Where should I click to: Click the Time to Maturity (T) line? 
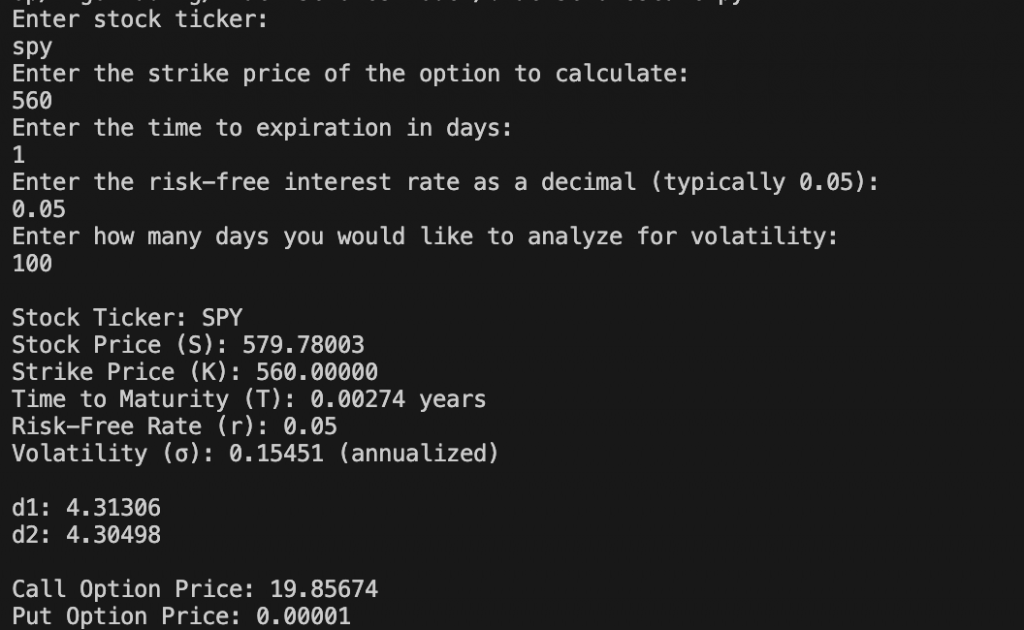[x=249, y=400]
